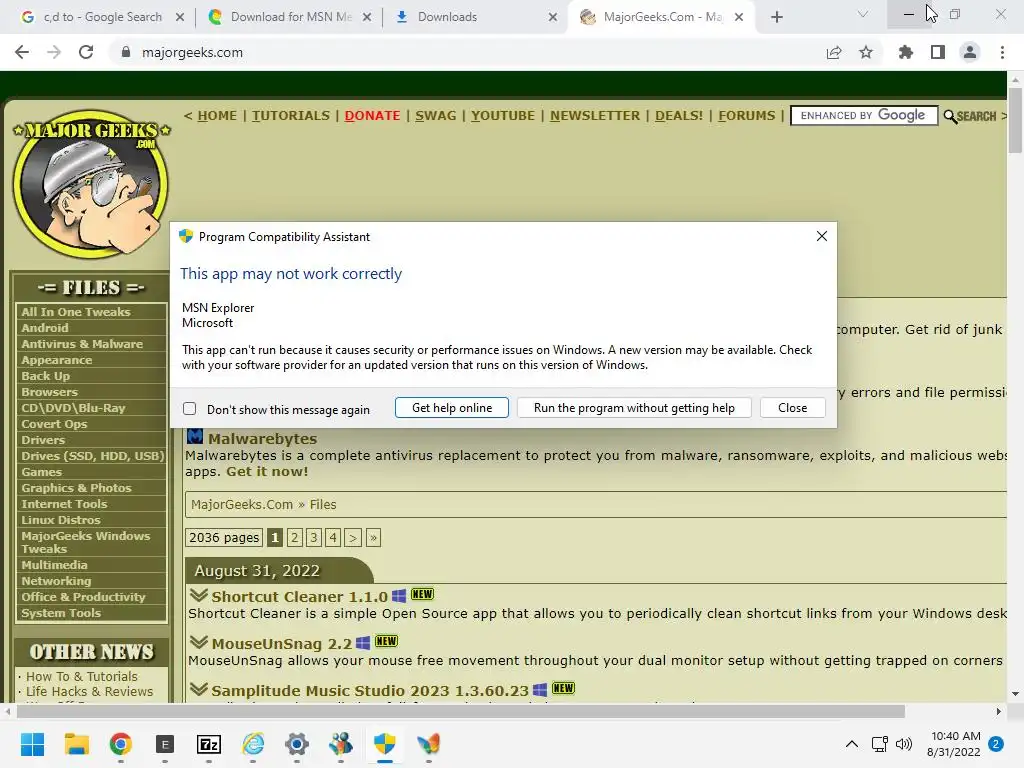
Task: Open the YOUTUBE navigation link
Action: [503, 116]
